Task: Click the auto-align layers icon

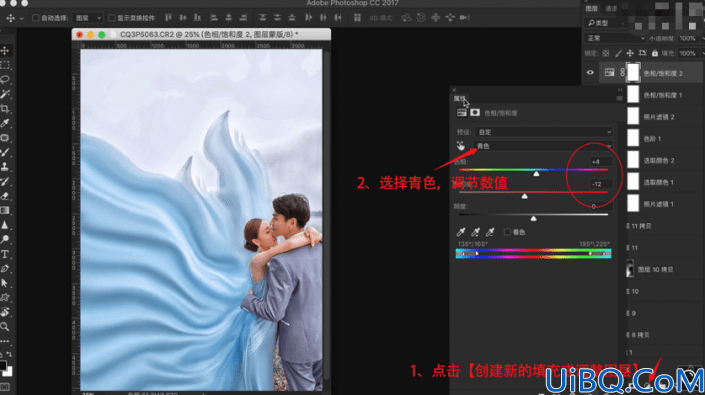Action: [357, 18]
